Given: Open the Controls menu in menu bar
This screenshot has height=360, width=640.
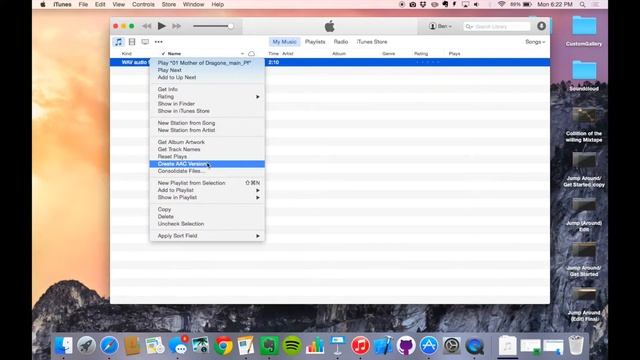Looking at the screenshot, I should pos(143,4).
